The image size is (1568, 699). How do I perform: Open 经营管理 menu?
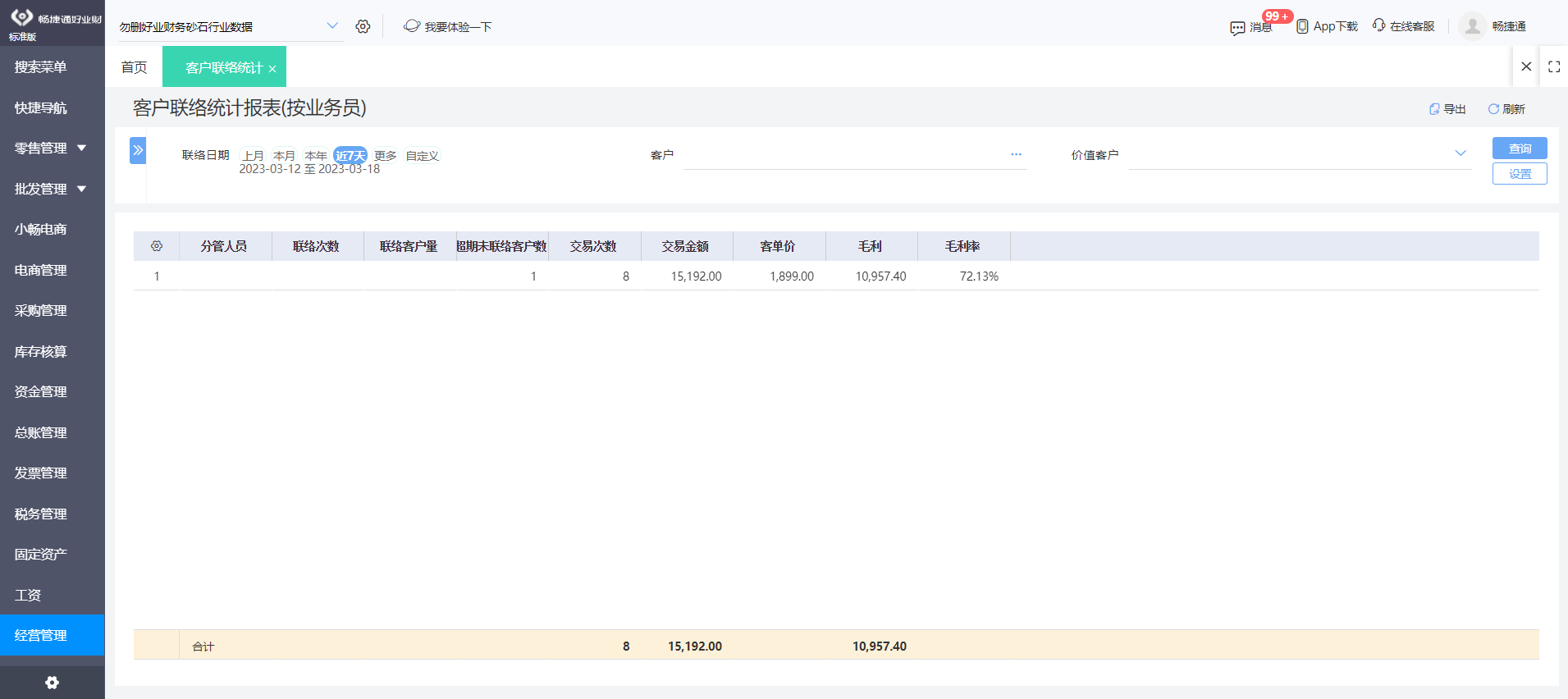pyautogui.click(x=53, y=635)
